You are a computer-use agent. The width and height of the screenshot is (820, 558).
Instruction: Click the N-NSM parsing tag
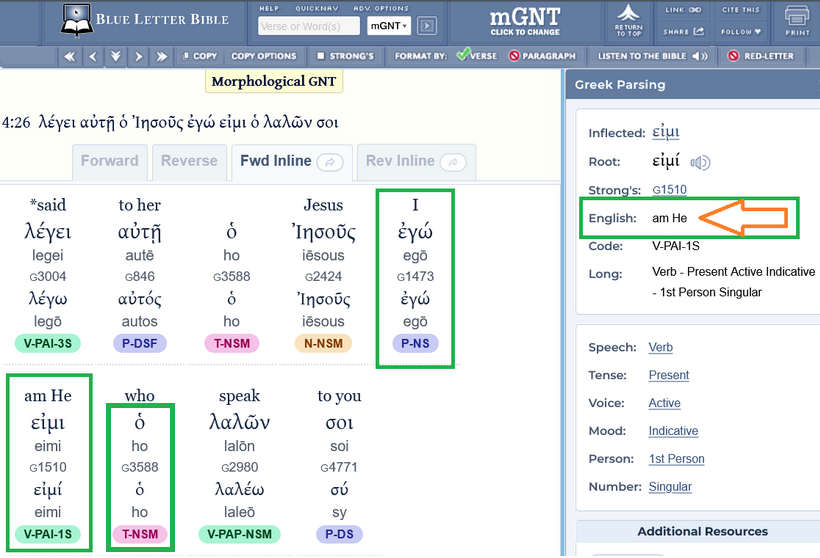point(323,344)
